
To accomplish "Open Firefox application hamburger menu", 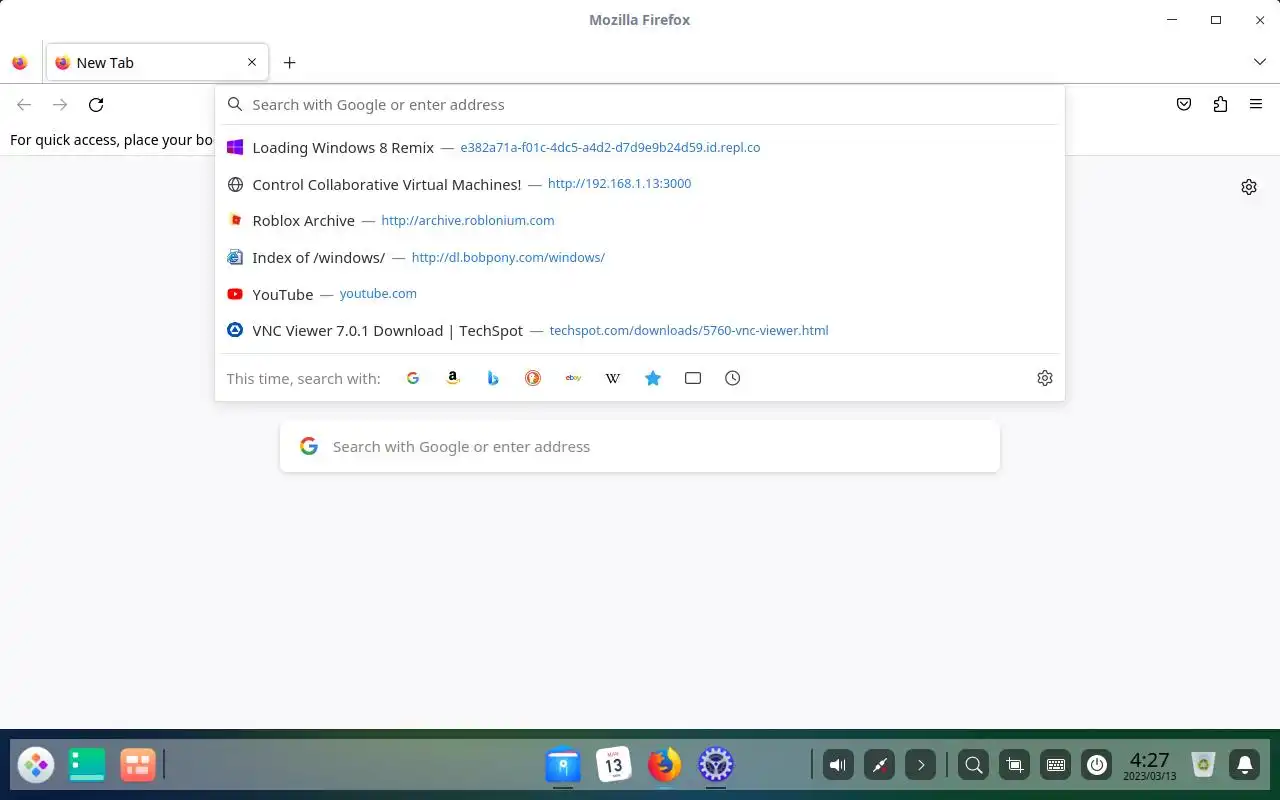I will pos(1256,104).
